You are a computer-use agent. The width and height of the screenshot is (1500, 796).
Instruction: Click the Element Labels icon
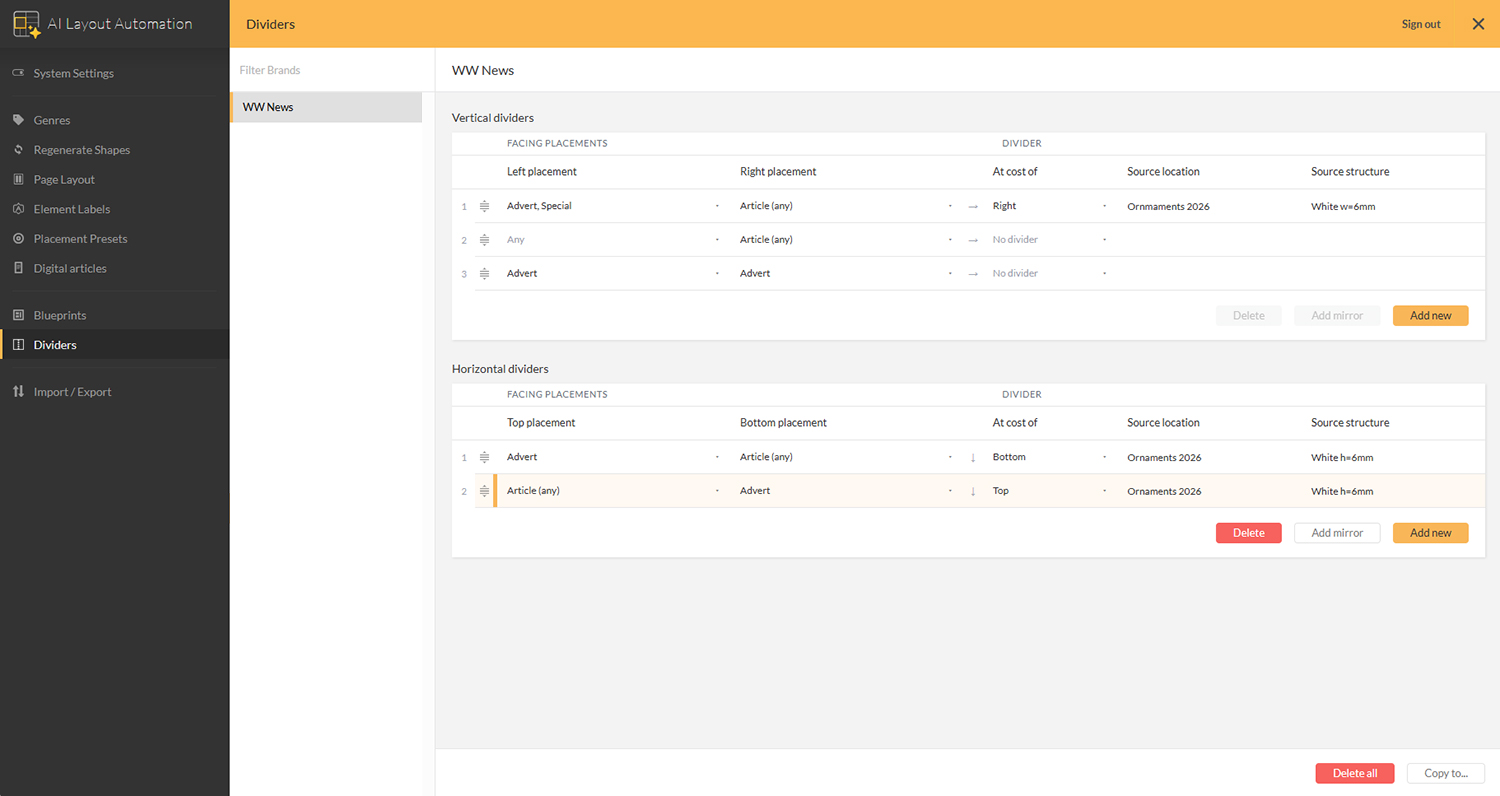tap(18, 209)
